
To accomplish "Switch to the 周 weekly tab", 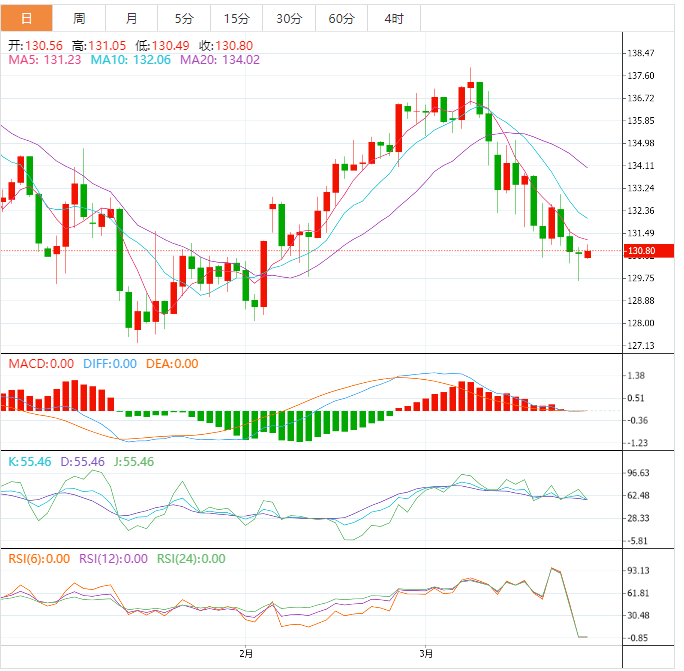I will point(79,19).
